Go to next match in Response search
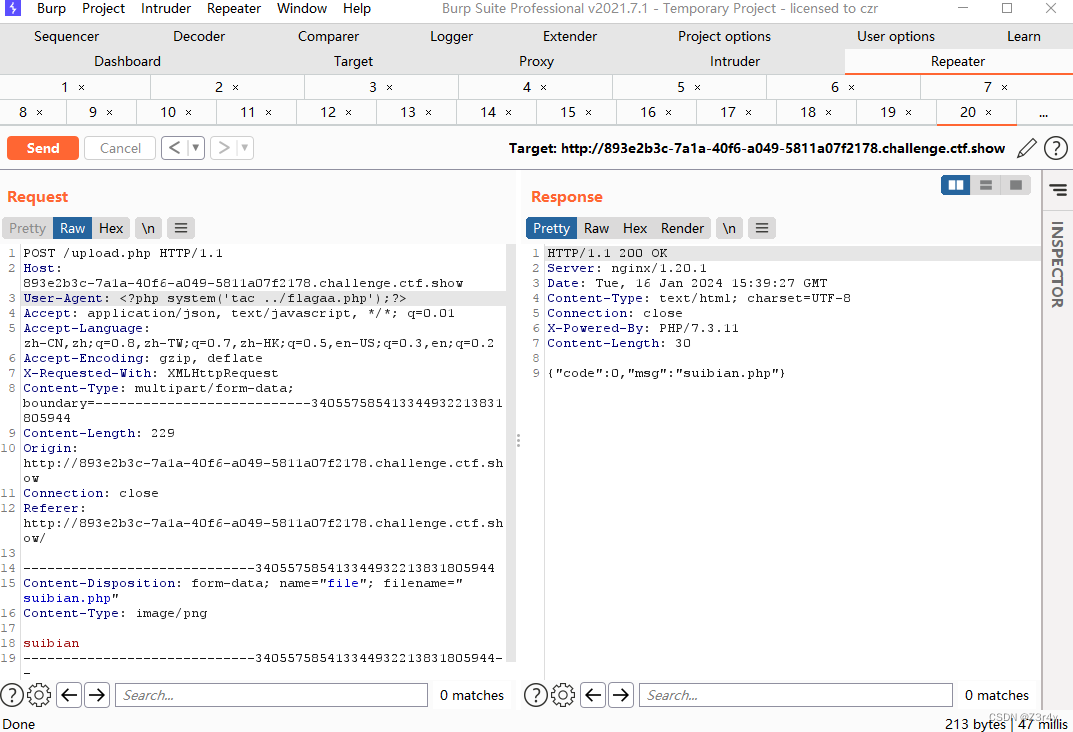Image resolution: width=1073 pixels, height=732 pixels. click(621, 695)
